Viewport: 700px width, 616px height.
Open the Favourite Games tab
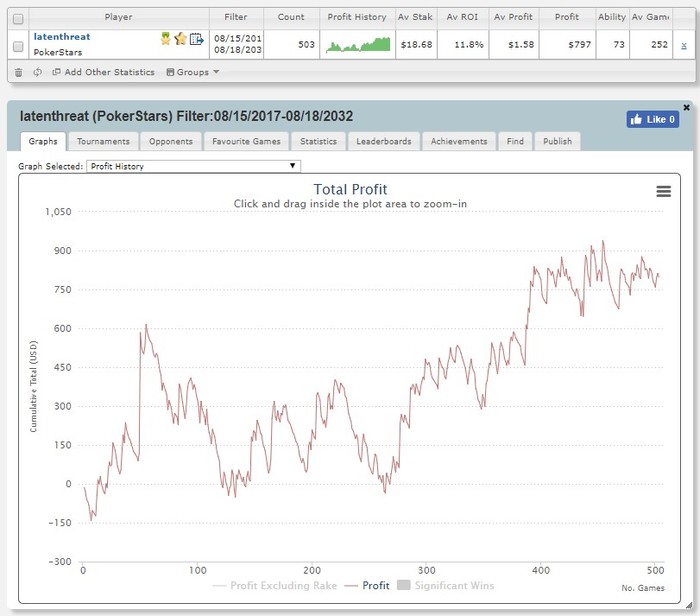click(x=246, y=142)
